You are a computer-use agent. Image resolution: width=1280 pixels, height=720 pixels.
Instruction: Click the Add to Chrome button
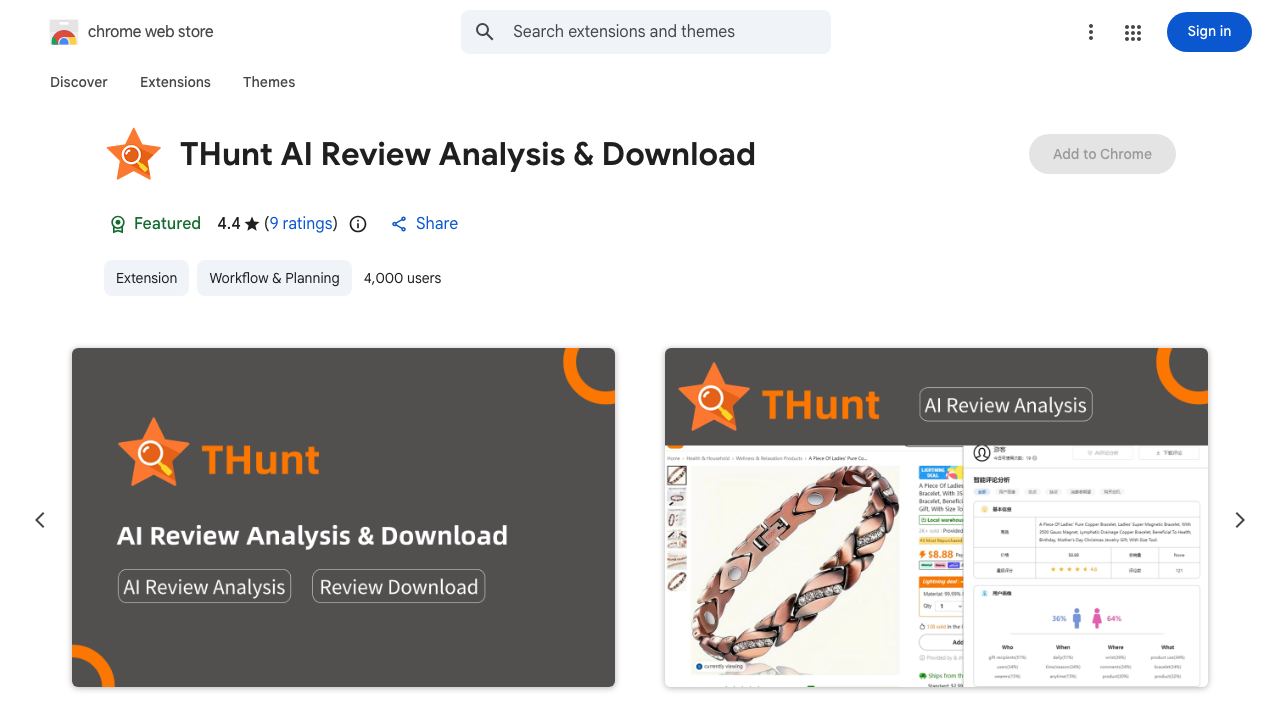tap(1102, 154)
